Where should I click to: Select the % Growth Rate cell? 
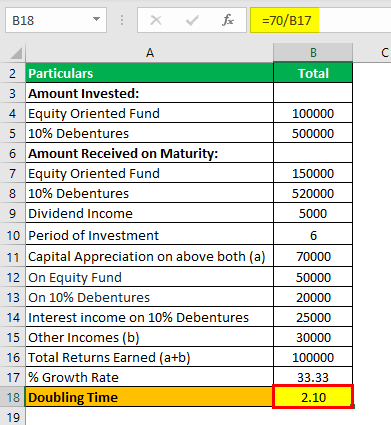pos(149,377)
